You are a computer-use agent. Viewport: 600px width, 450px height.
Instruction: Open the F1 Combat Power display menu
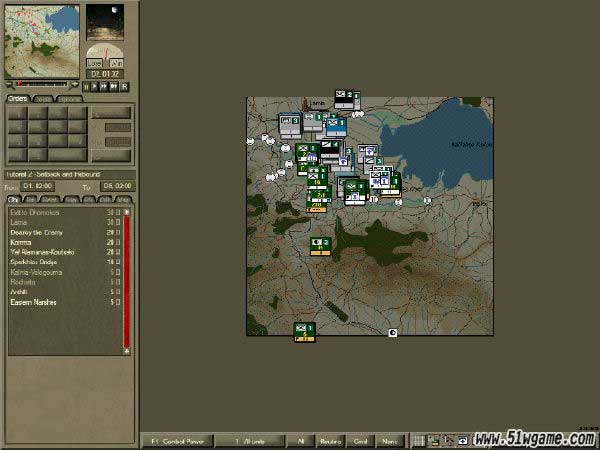178,441
